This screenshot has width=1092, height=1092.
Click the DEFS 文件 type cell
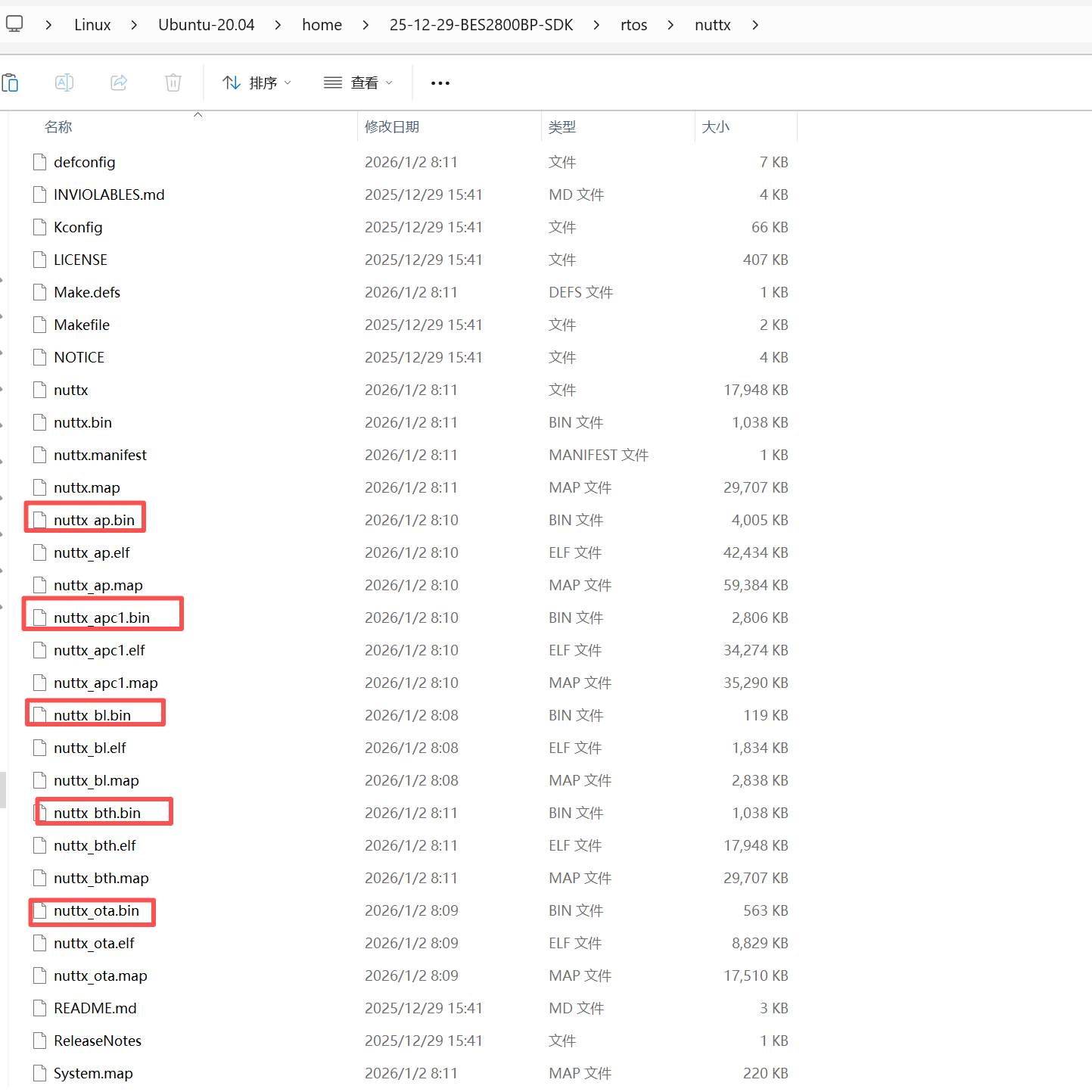[580, 292]
